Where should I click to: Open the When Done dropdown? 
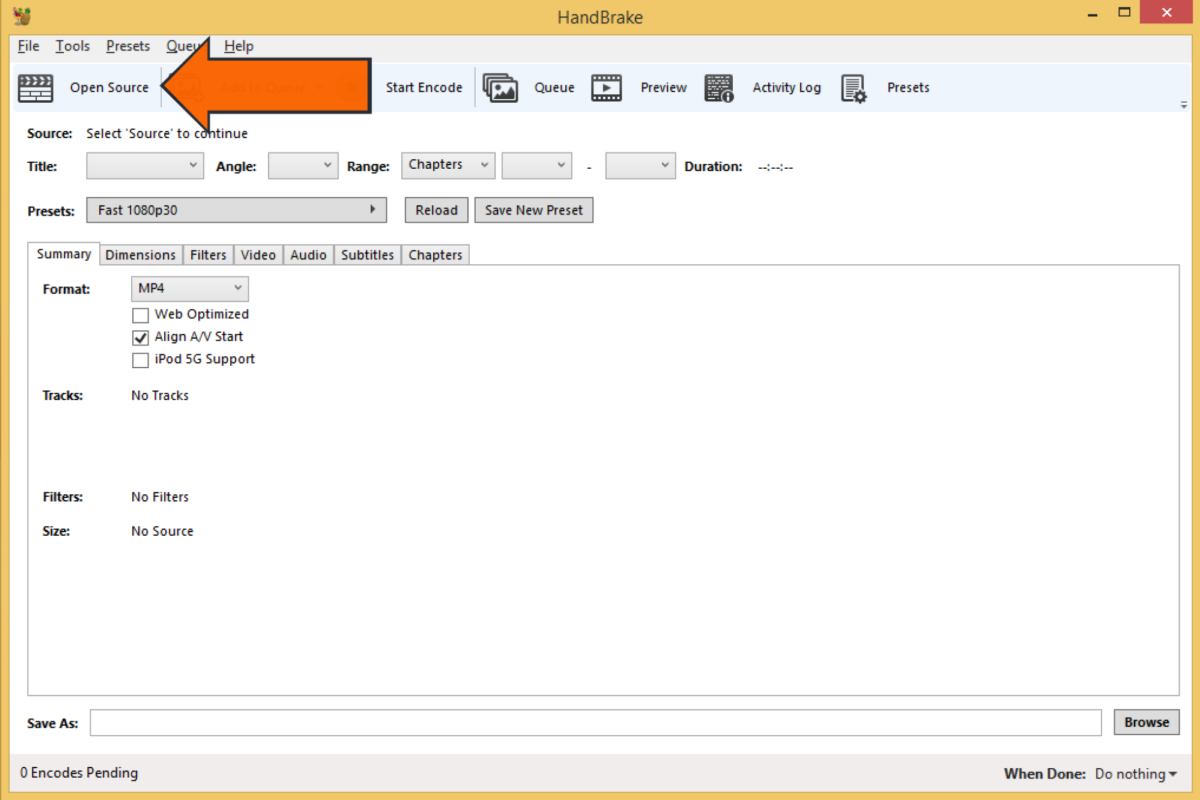pos(1136,774)
